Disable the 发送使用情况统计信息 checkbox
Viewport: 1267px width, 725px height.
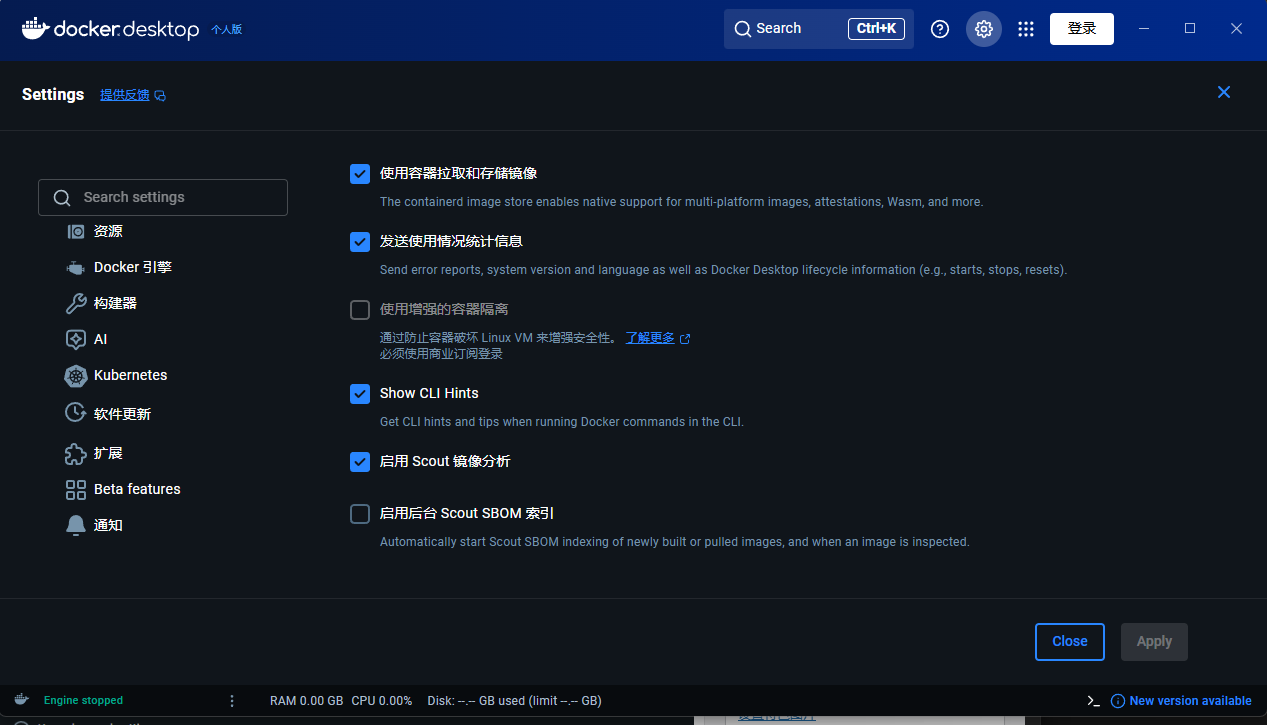coord(360,242)
